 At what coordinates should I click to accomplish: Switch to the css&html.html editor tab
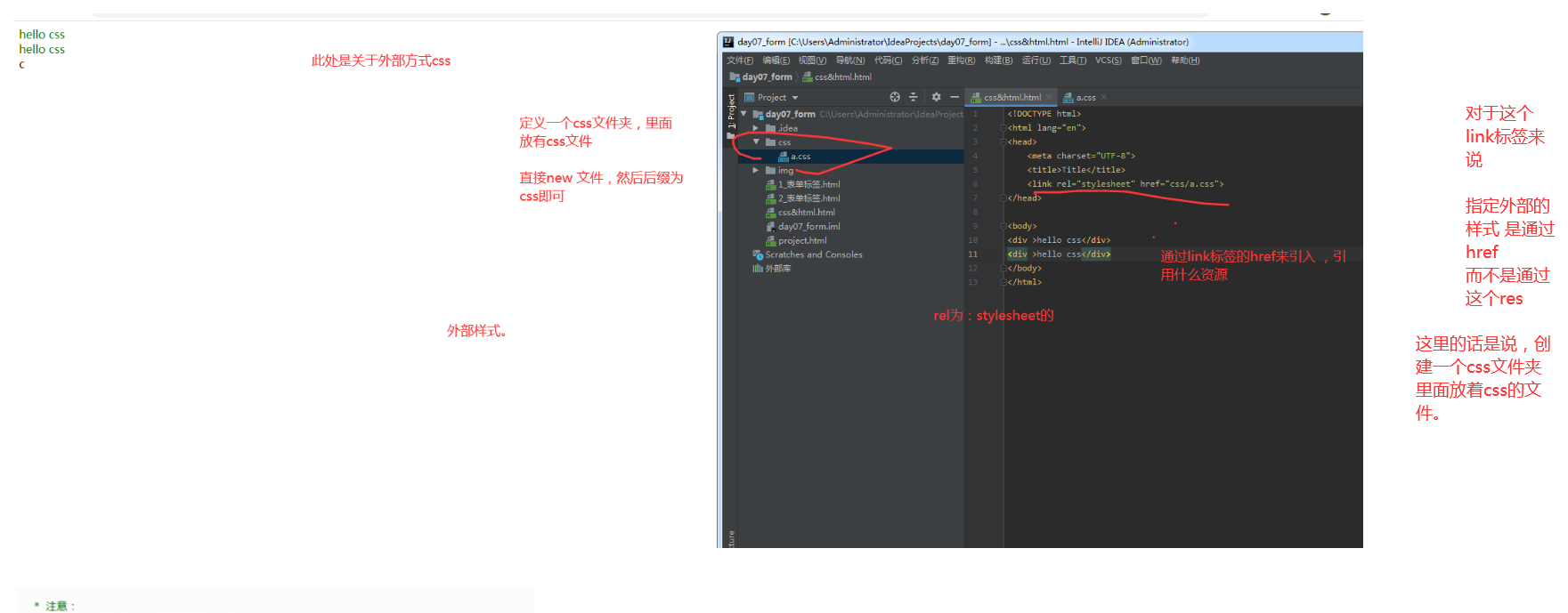1011,98
